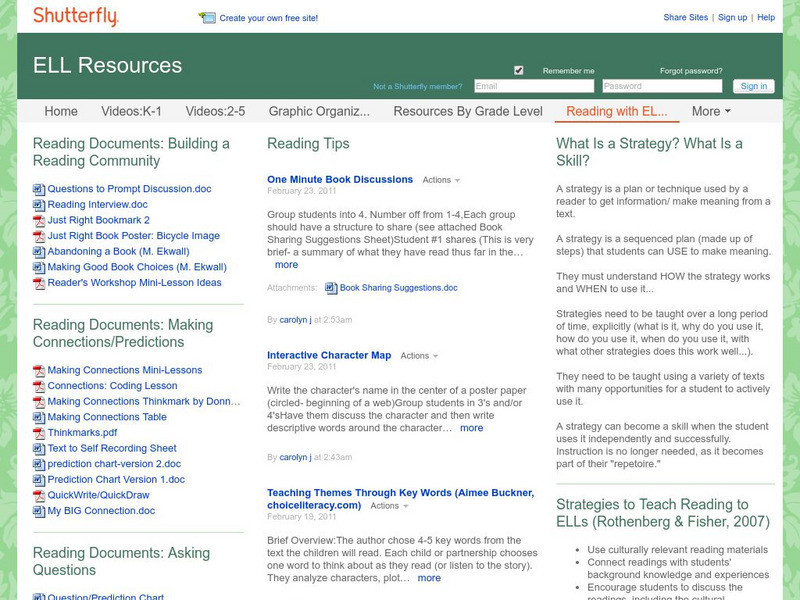The height and width of the screenshot is (600, 800).
Task: Switch to the Home tab
Action: tap(61, 112)
